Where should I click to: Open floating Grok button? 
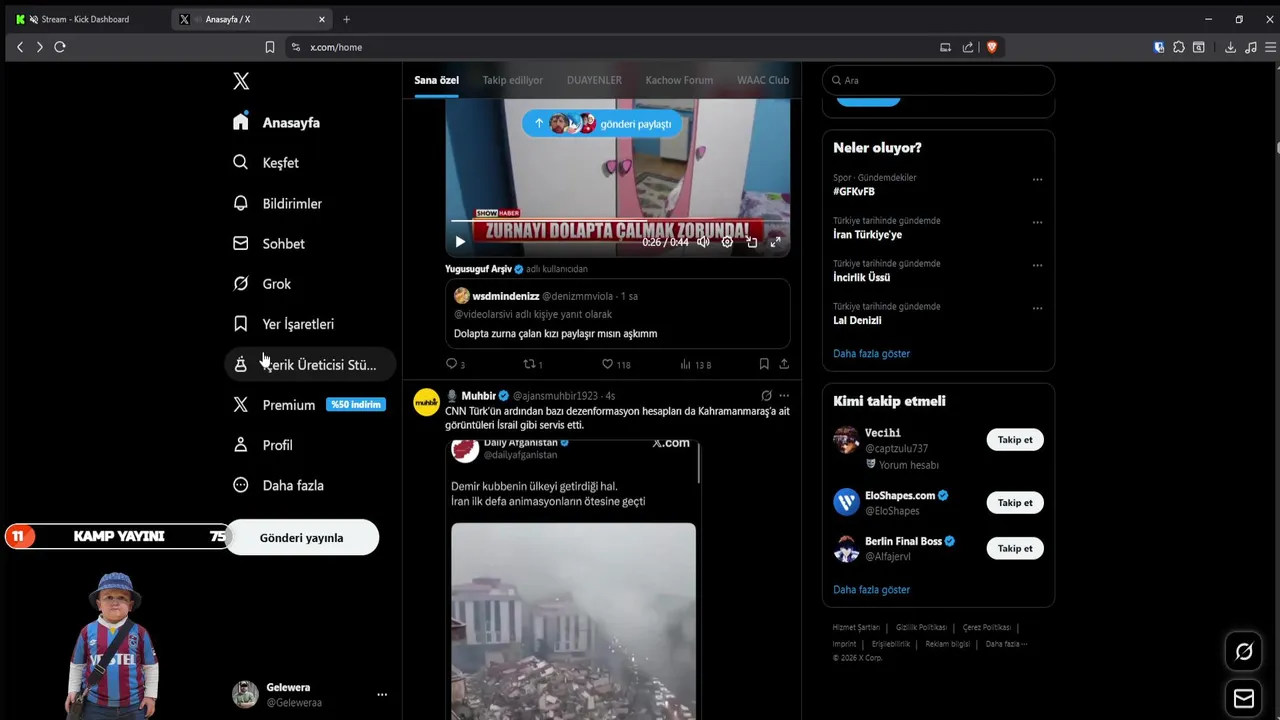tap(1244, 652)
